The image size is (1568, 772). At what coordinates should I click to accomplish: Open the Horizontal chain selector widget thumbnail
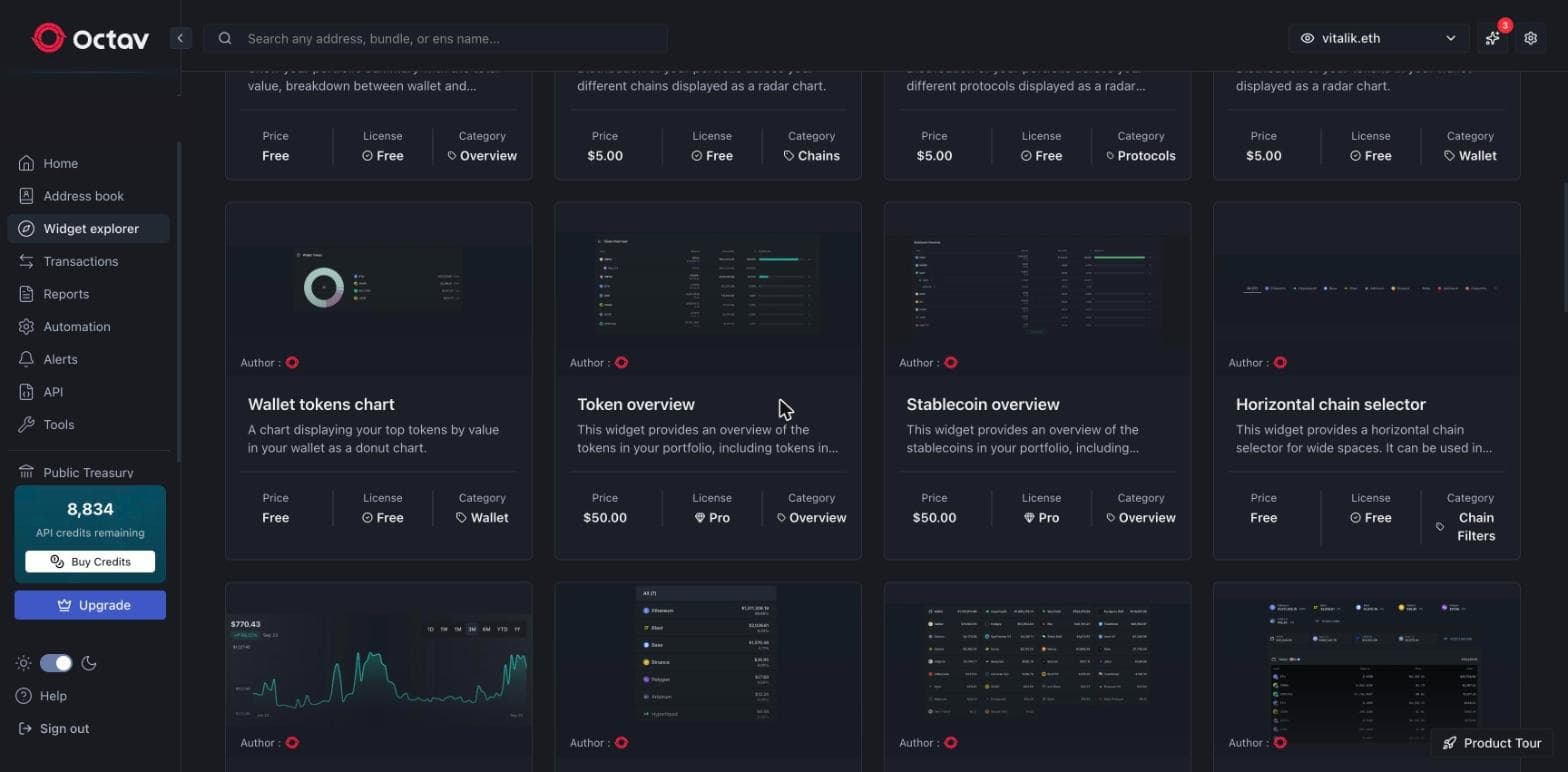click(1367, 289)
